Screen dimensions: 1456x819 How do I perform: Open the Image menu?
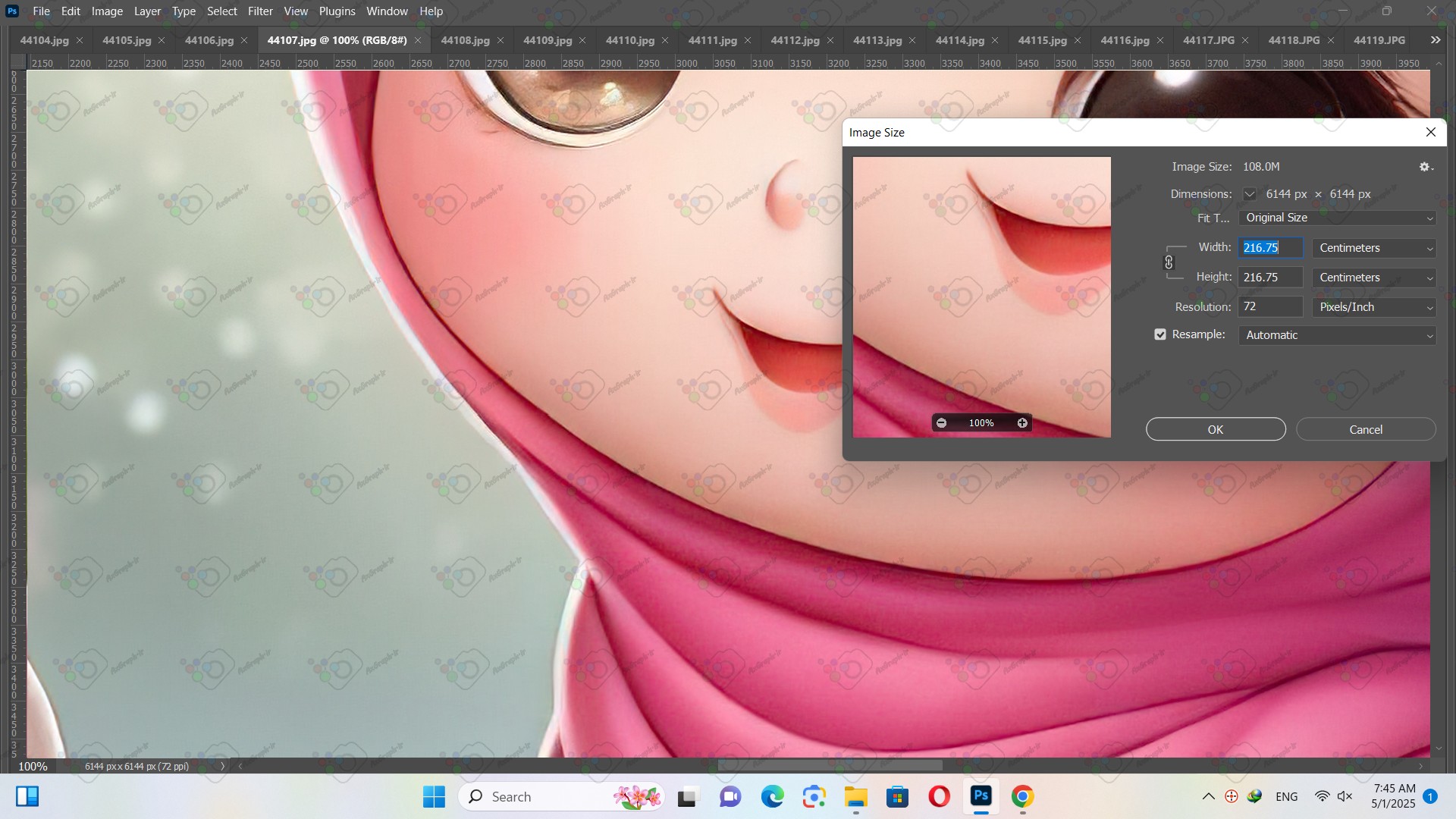pos(107,11)
